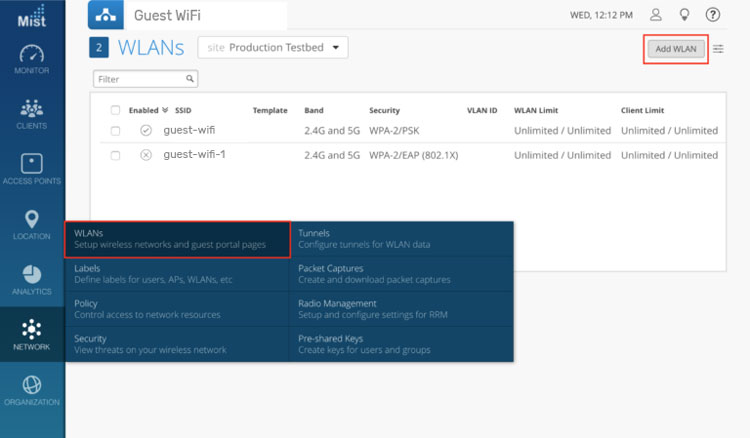750x438 pixels.
Task: Go to Clients in the sidebar
Action: coord(32,112)
